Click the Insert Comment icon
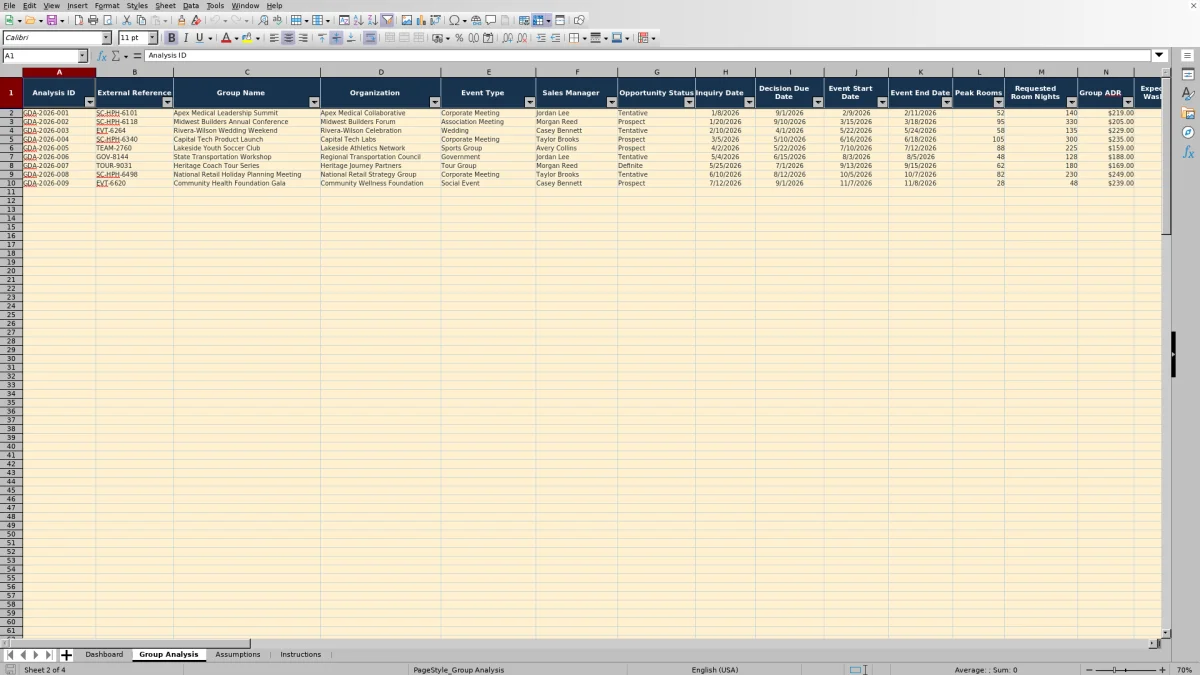The height and width of the screenshot is (675, 1200). [x=491, y=20]
